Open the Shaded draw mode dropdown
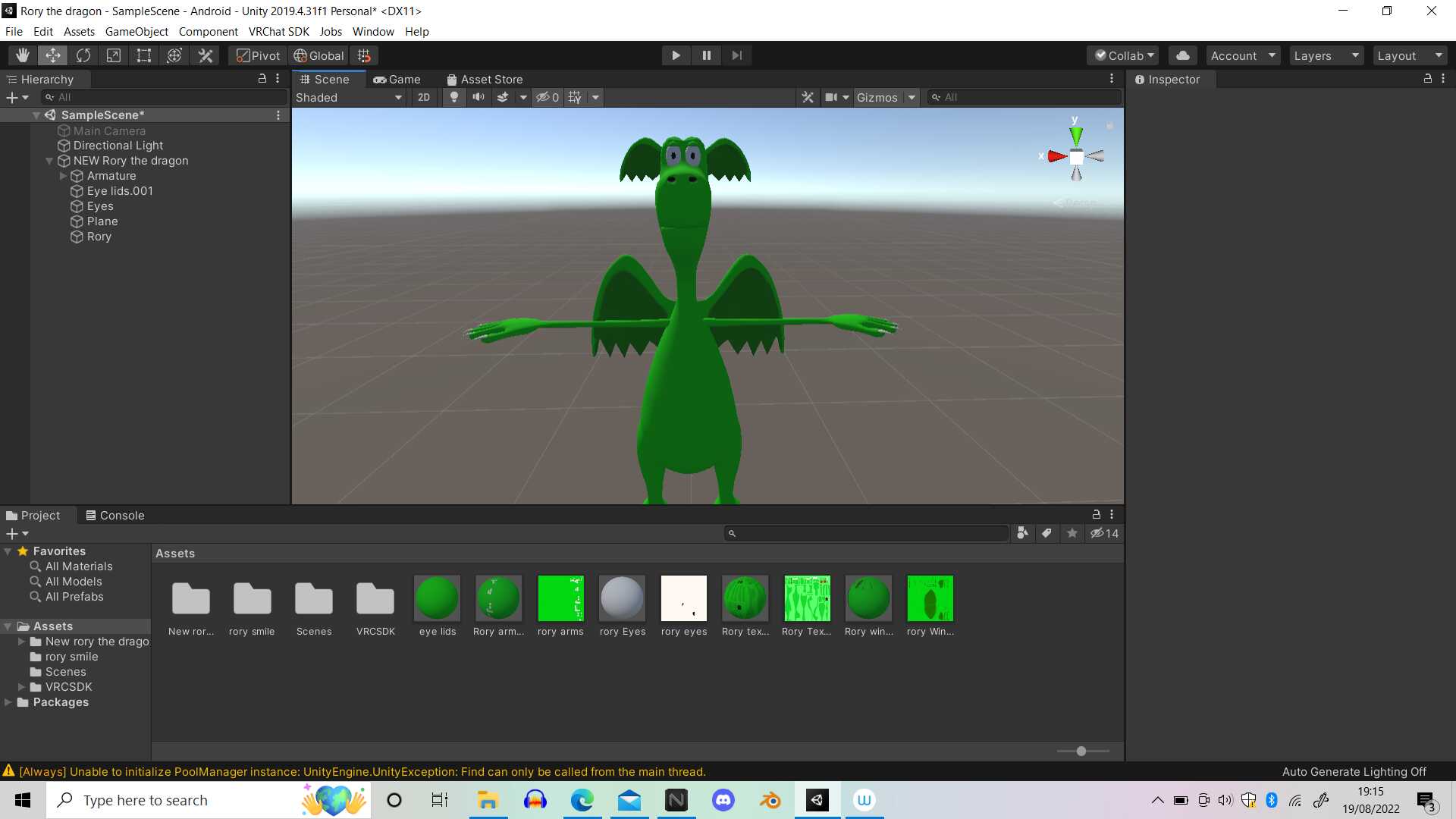The image size is (1456, 819). (x=349, y=97)
